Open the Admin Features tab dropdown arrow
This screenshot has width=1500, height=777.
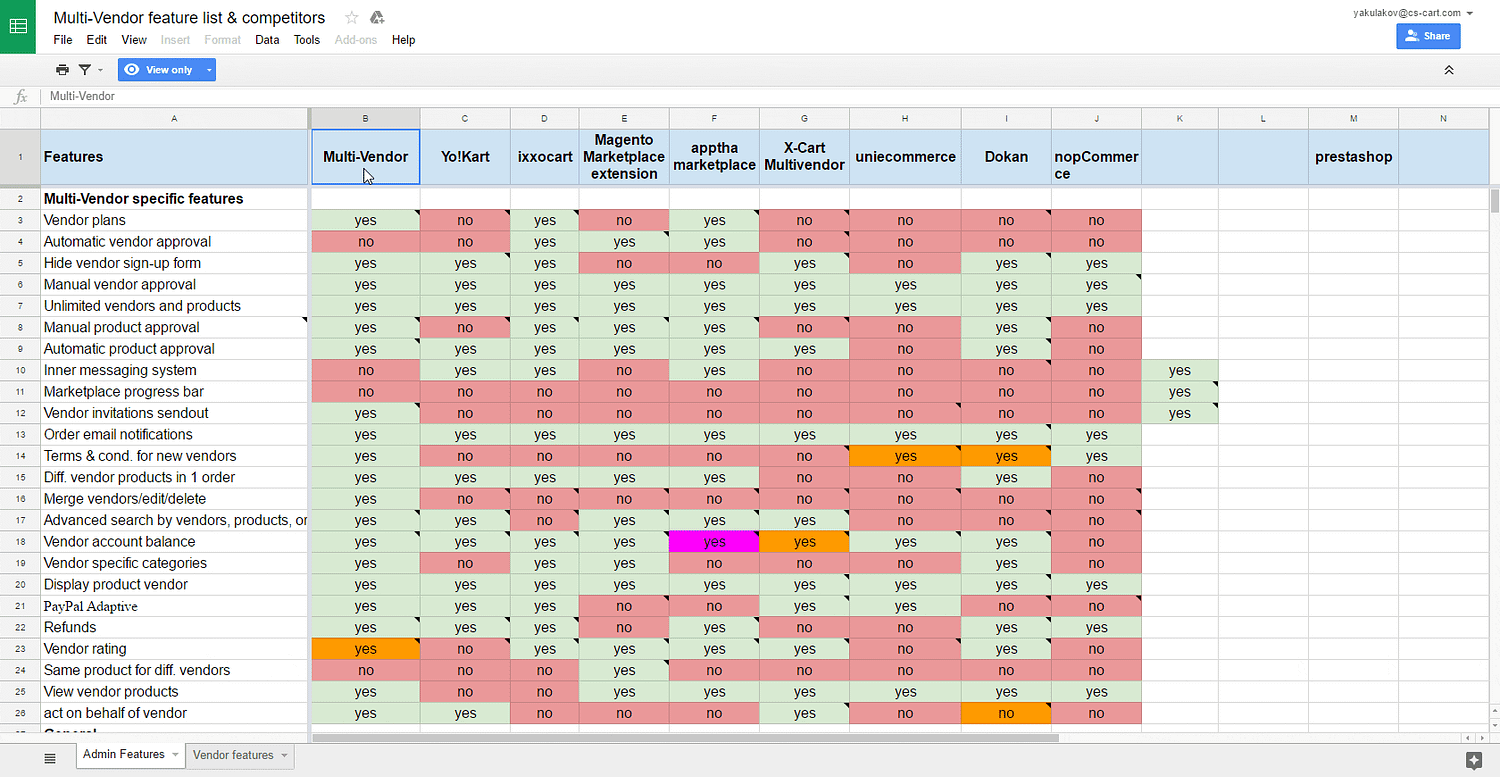point(176,755)
